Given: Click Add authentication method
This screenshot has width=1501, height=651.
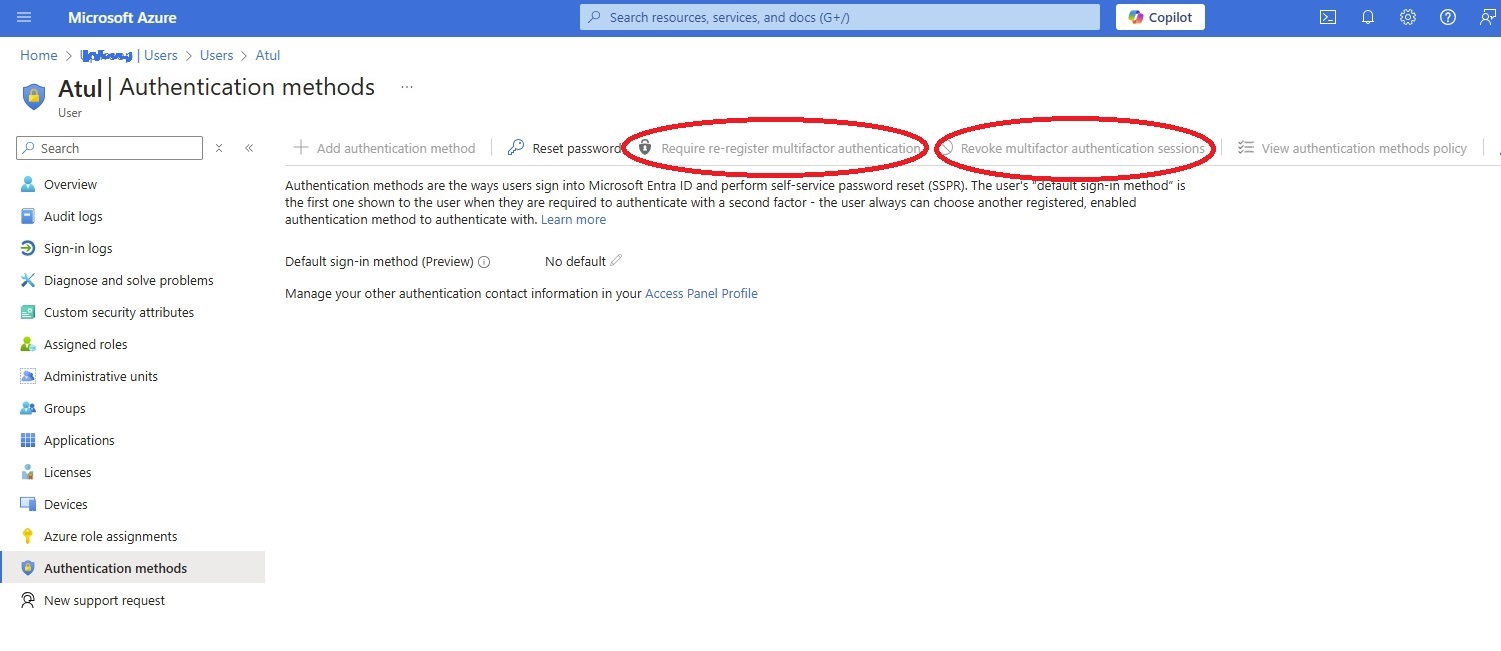Looking at the screenshot, I should click(384, 148).
